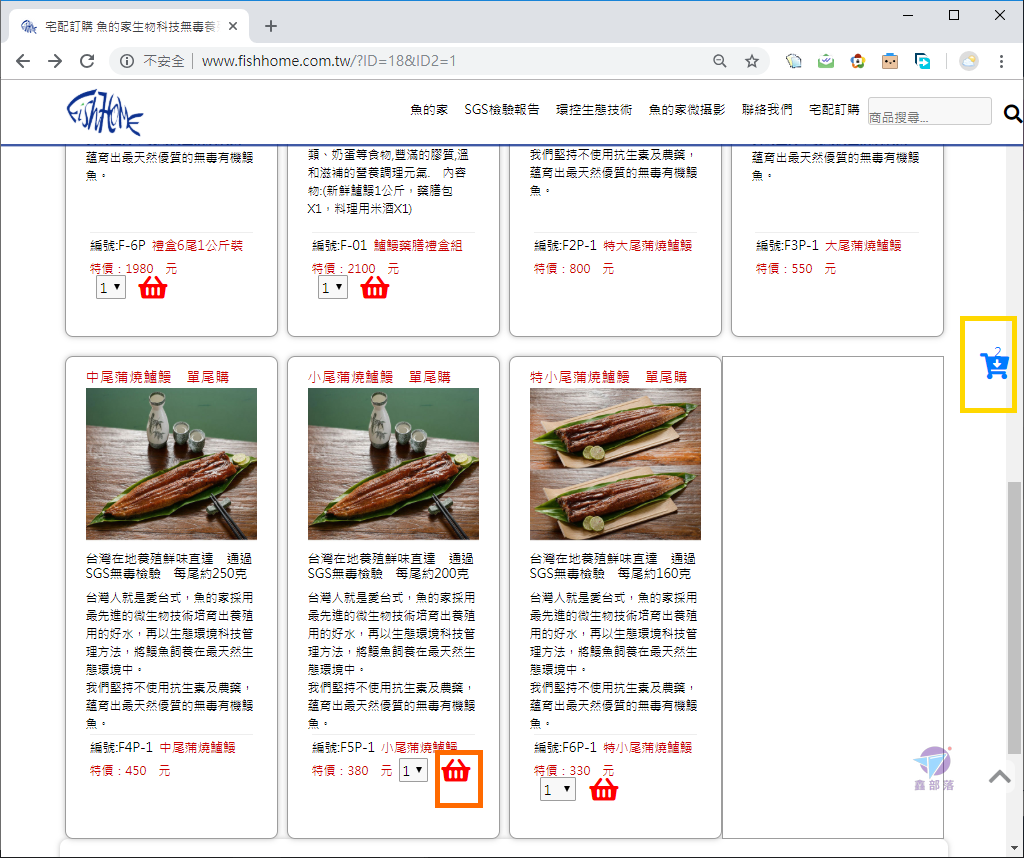Screen dimensions: 1024x858
Task: Reload the current page
Action: 87,61
